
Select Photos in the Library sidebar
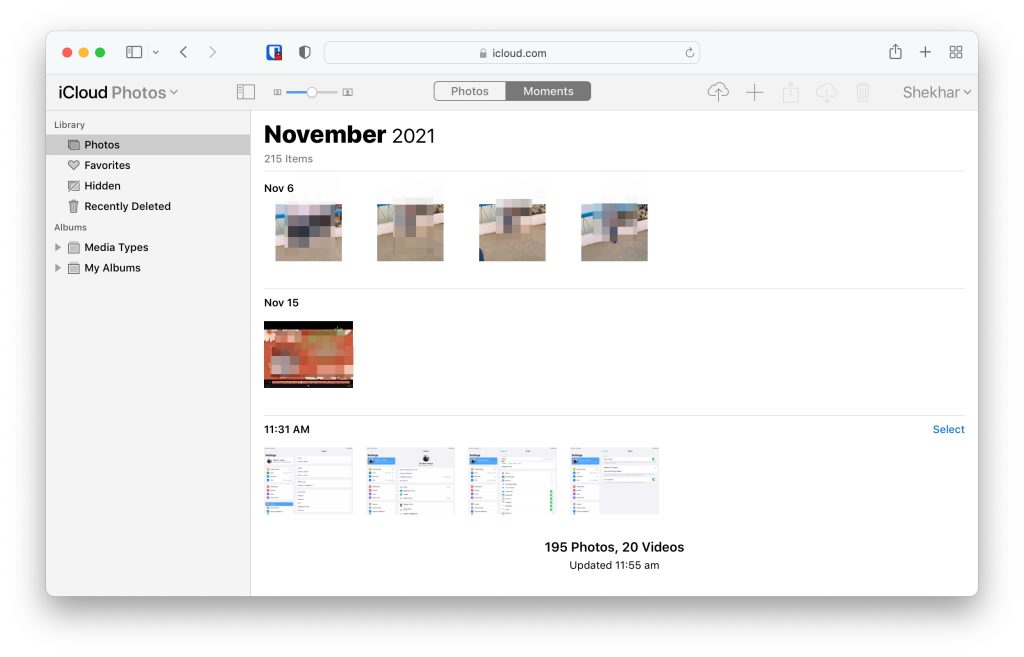click(x=148, y=144)
